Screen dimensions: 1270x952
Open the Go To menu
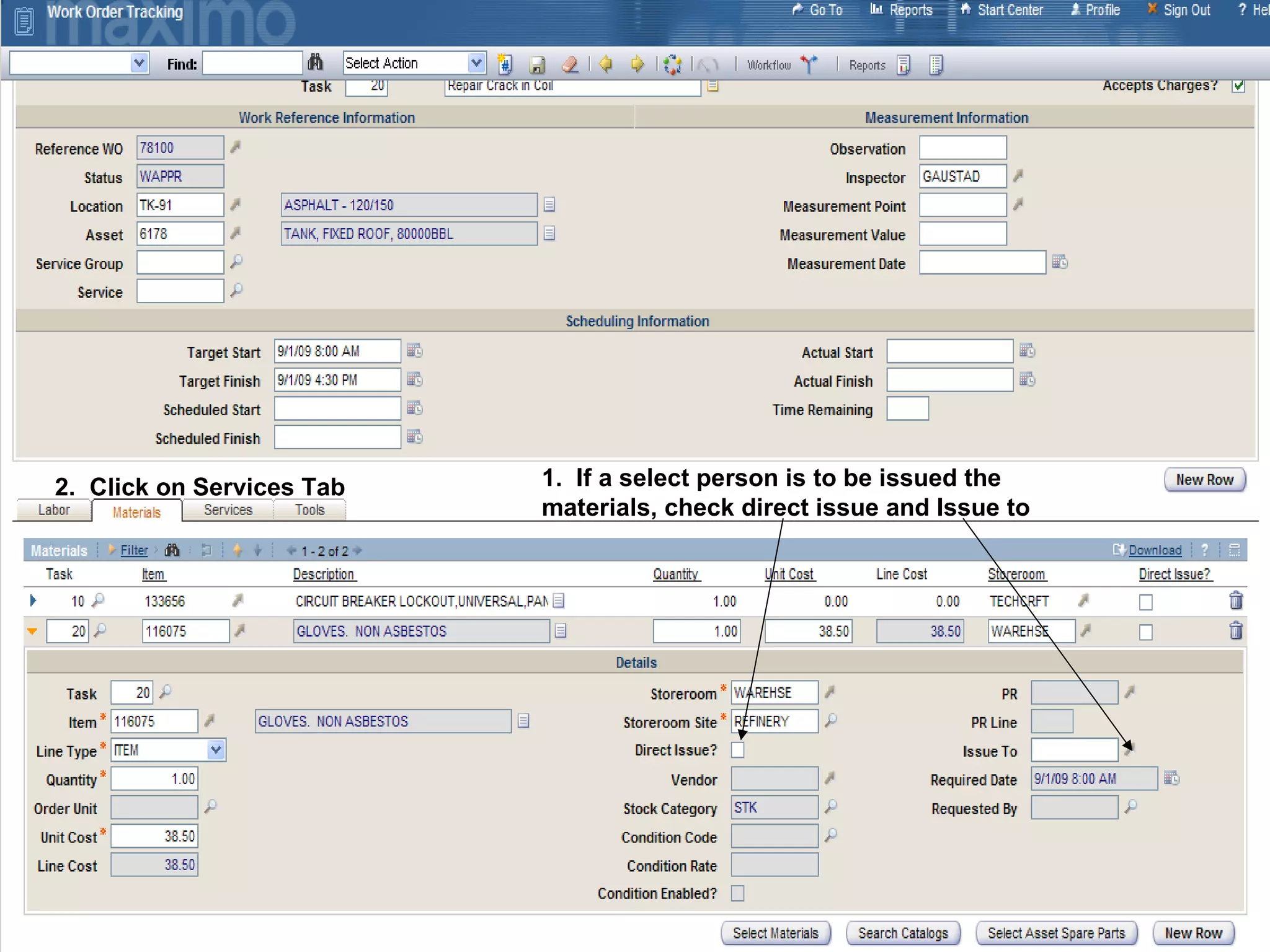[x=818, y=10]
